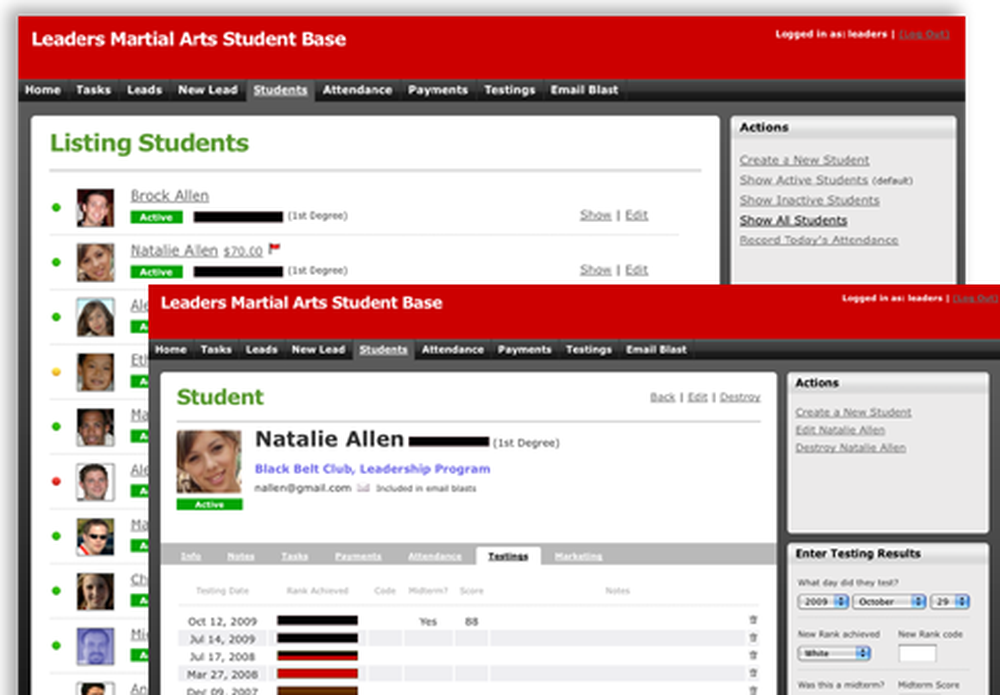Viewport: 1000px width, 695px height.
Task: Open the testing year dropdown showing 2009
Action: click(x=823, y=601)
